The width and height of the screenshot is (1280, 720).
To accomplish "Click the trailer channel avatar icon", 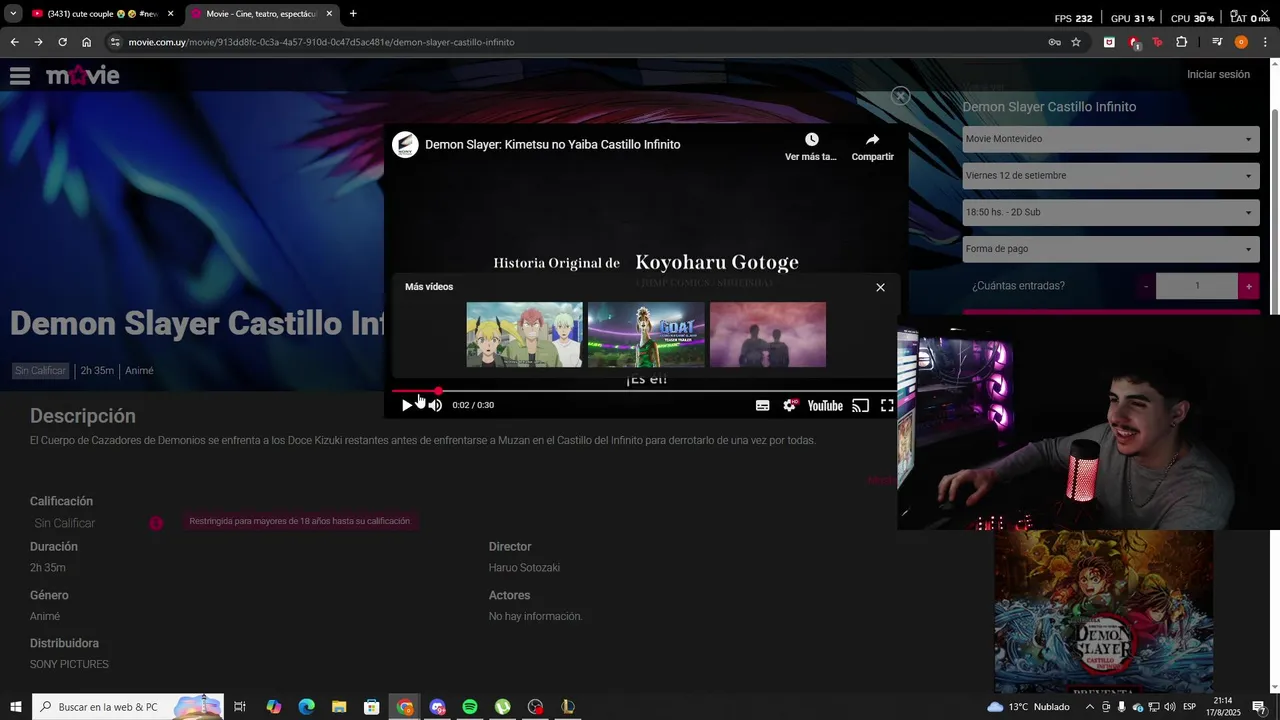I will point(405,144).
